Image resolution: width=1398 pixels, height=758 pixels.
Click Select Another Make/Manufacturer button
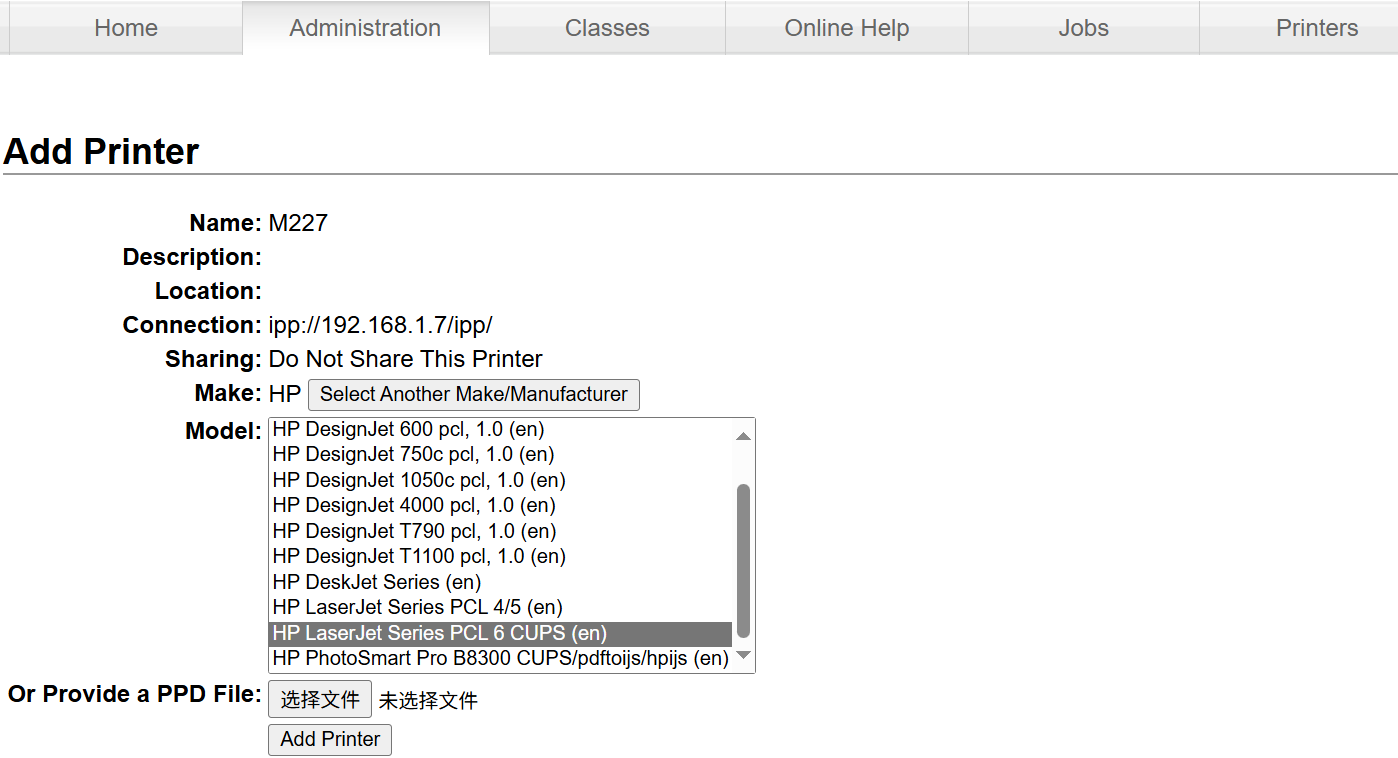tap(473, 394)
